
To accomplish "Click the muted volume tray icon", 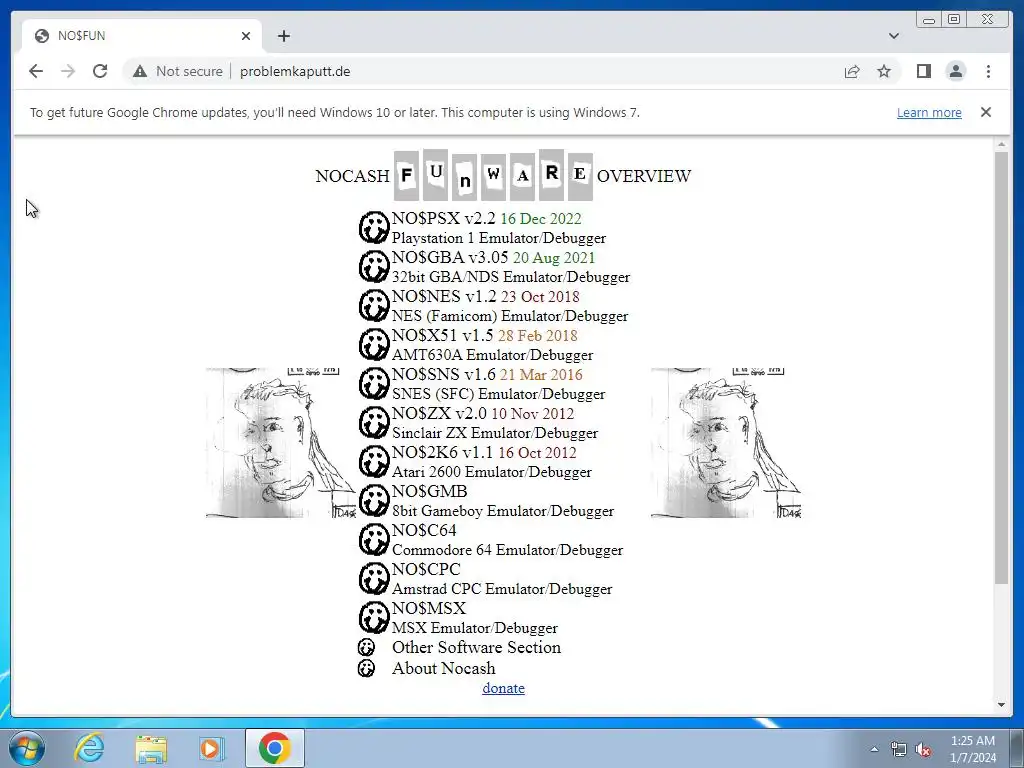I will (x=923, y=750).
